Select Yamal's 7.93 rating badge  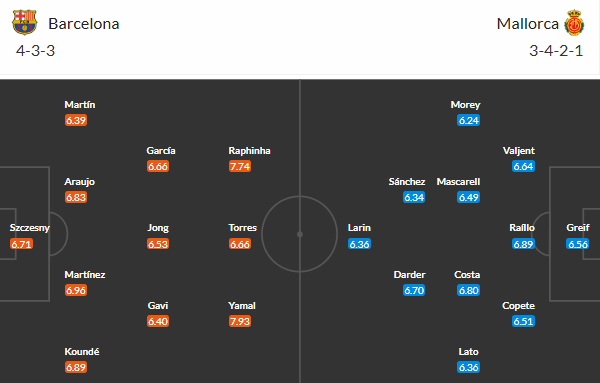pos(240,321)
